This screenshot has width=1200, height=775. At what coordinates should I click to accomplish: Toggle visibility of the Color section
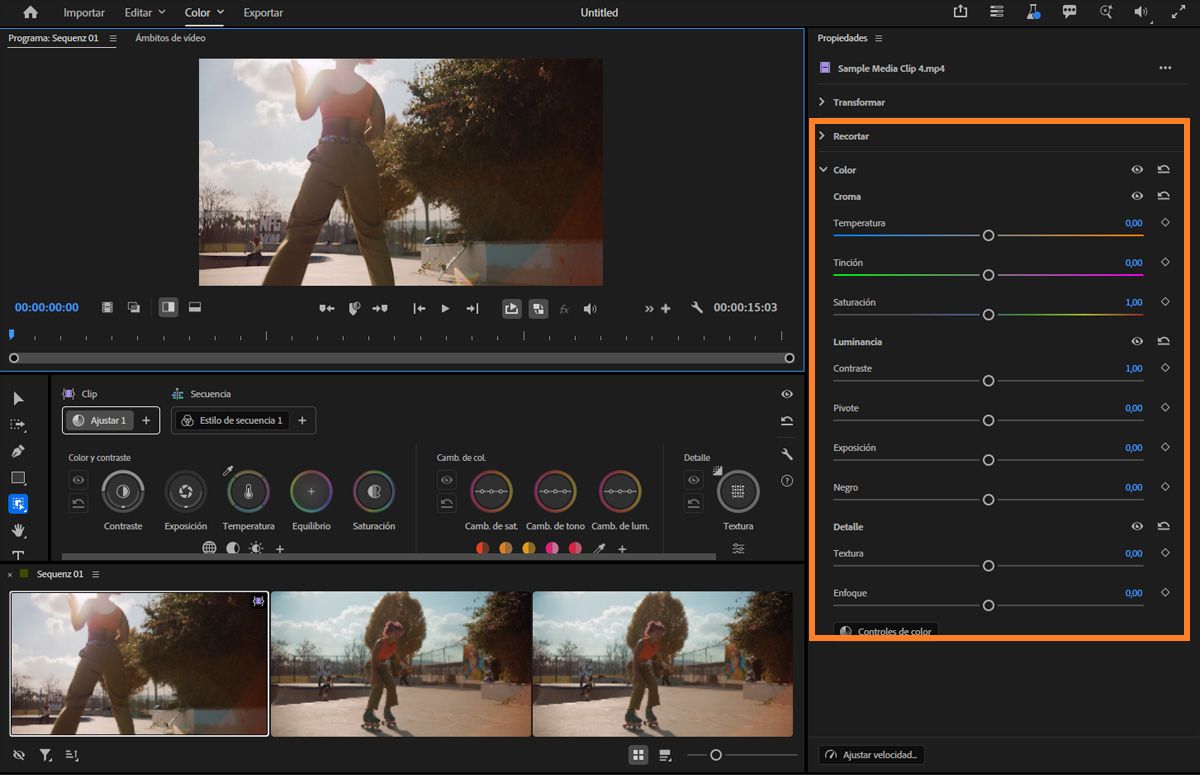point(1137,170)
